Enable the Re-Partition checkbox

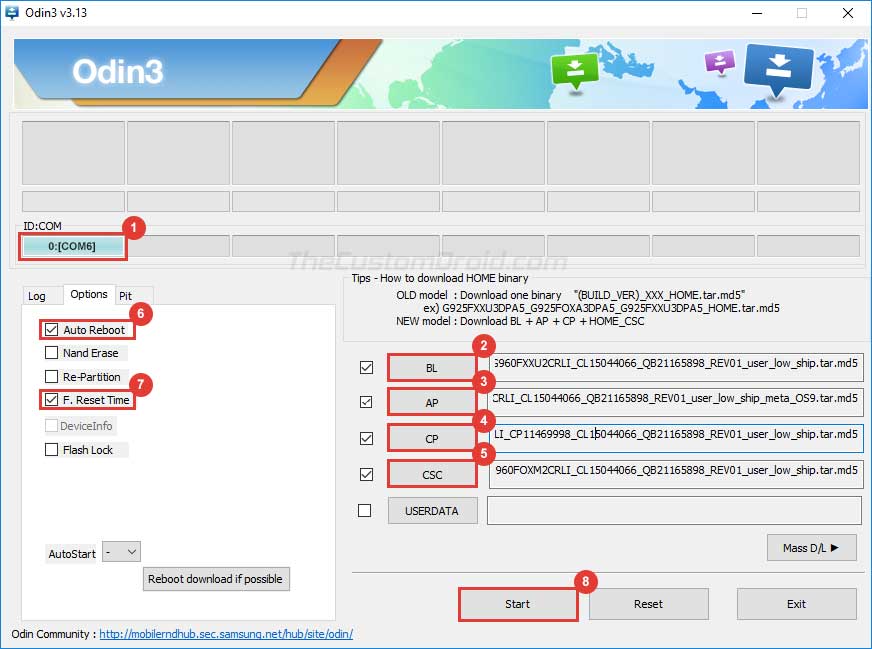51,376
